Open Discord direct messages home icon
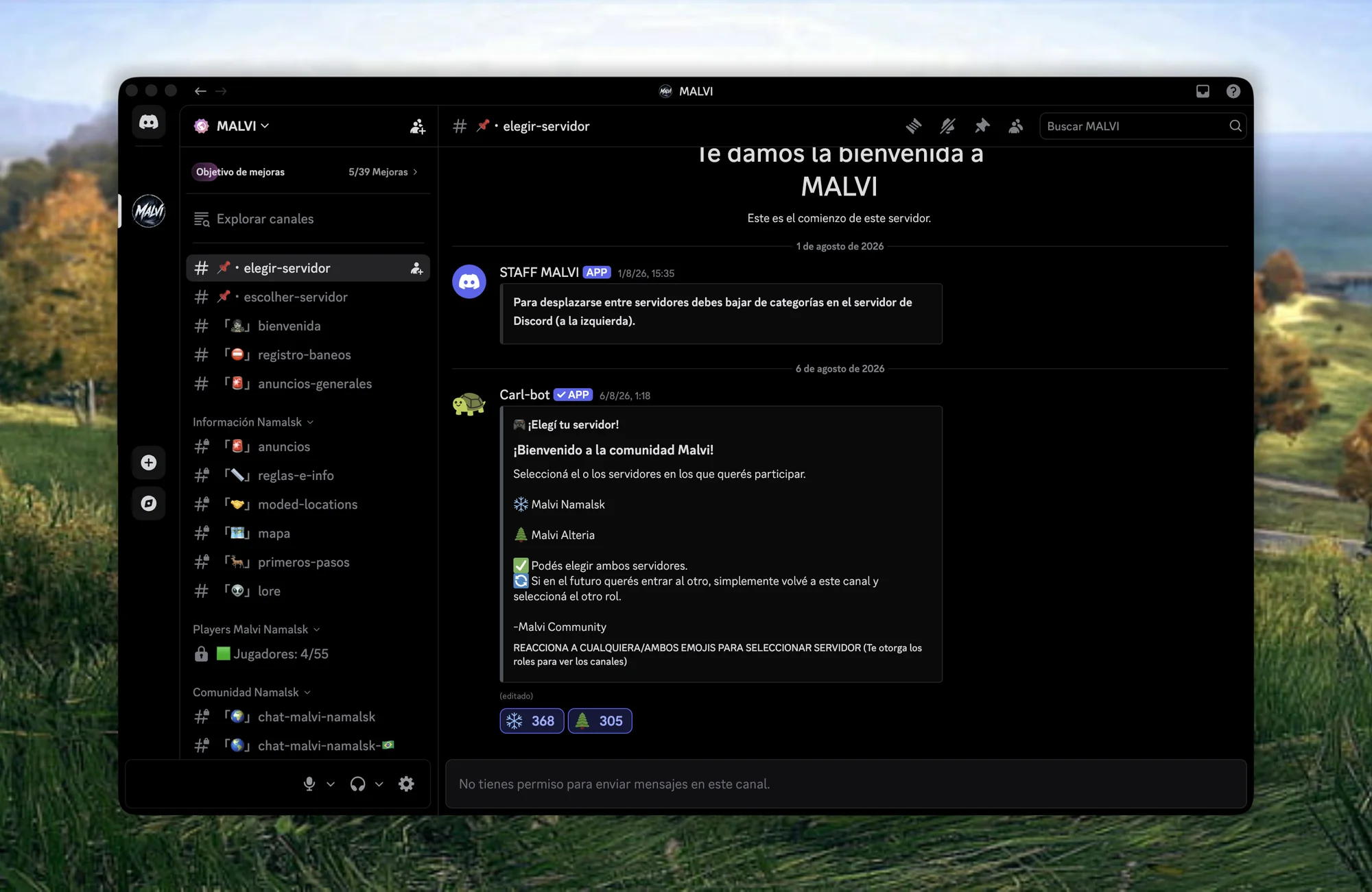1372x892 pixels. tap(148, 123)
